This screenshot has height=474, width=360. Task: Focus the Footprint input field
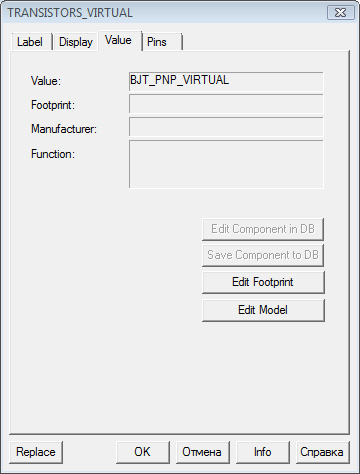coord(226,104)
